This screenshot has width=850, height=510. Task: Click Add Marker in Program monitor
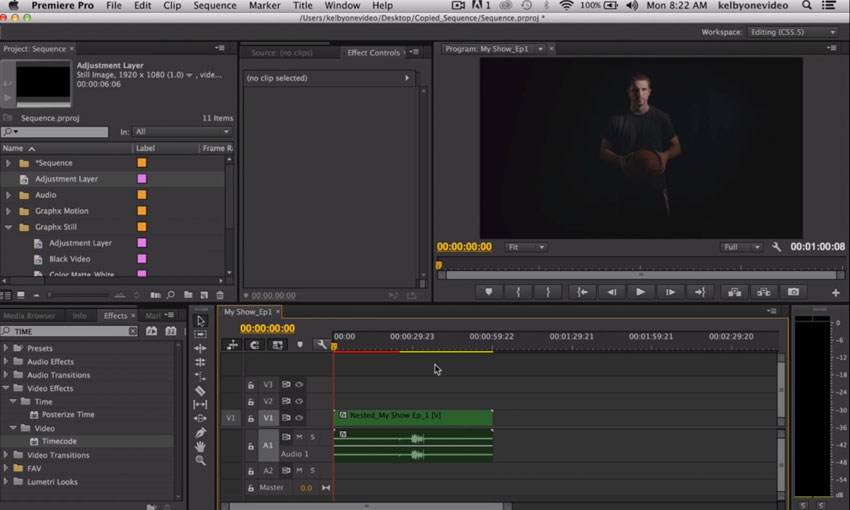pos(488,292)
